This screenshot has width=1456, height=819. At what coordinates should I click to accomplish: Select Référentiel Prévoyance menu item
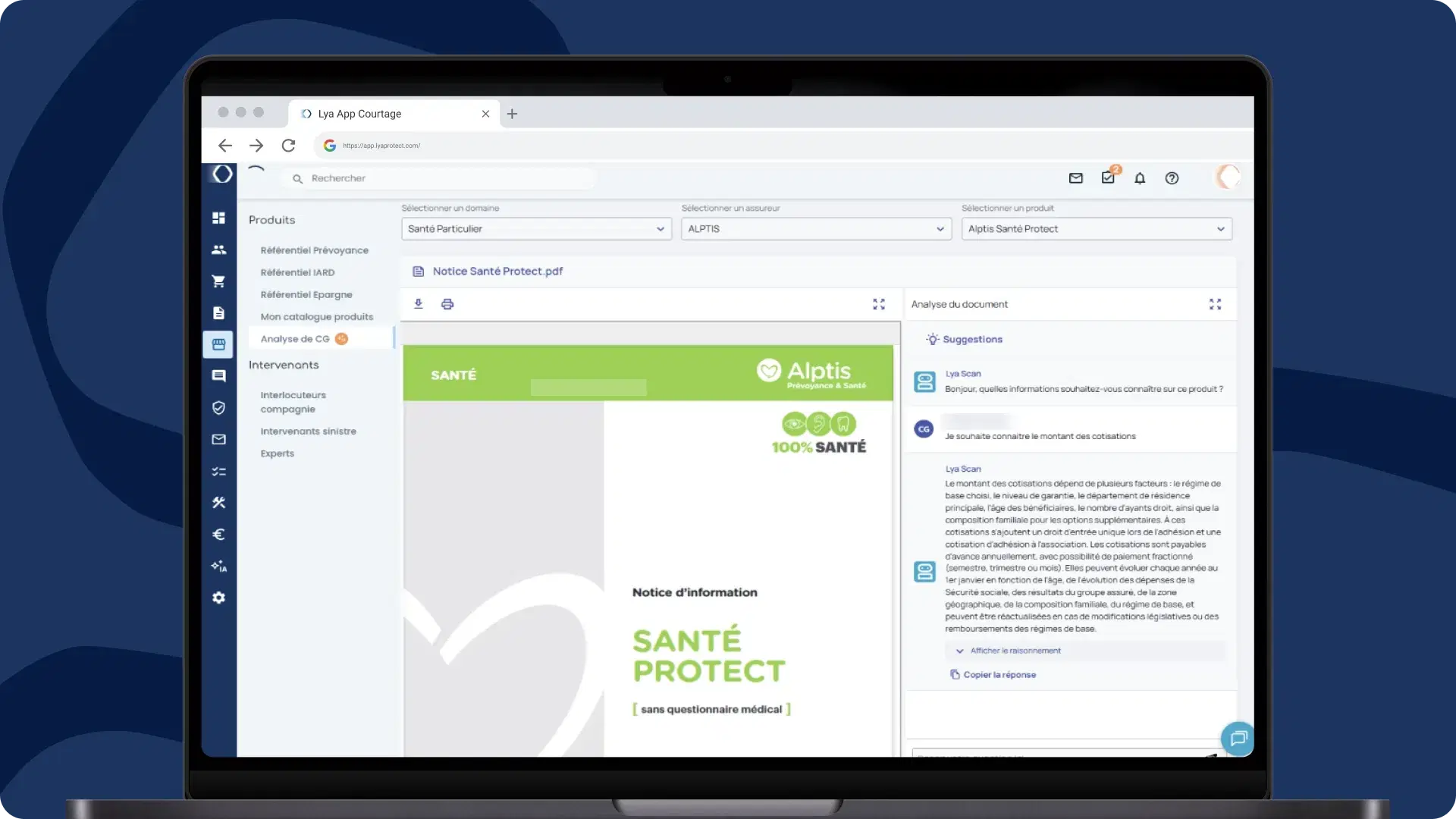click(x=315, y=250)
